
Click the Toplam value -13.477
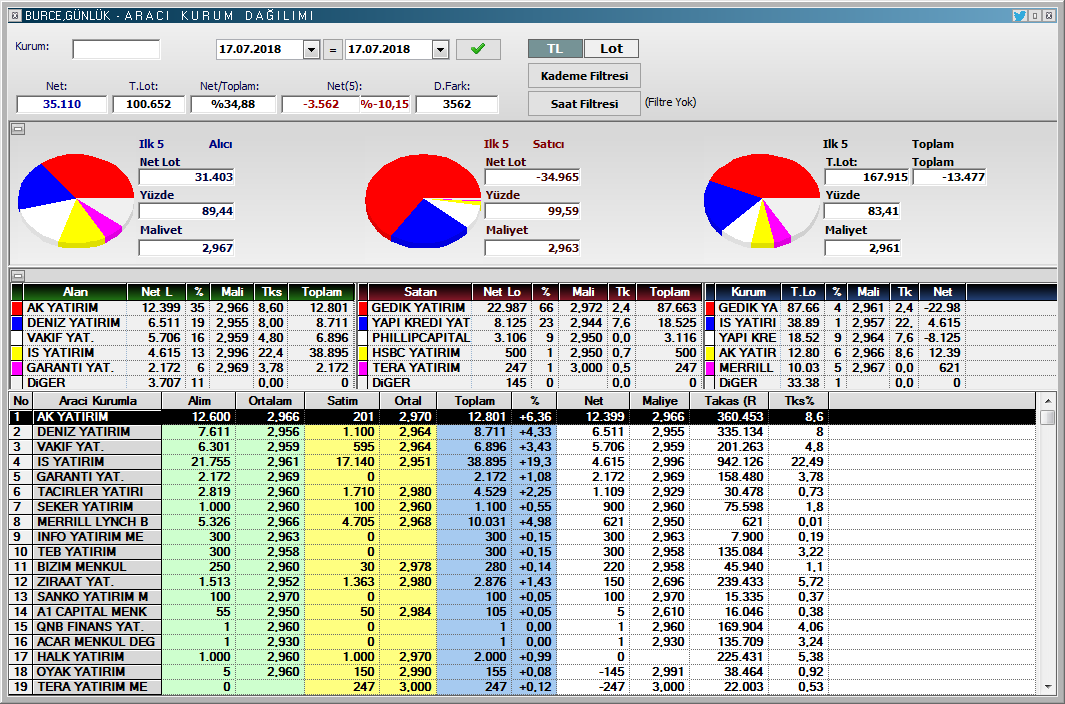(x=949, y=177)
